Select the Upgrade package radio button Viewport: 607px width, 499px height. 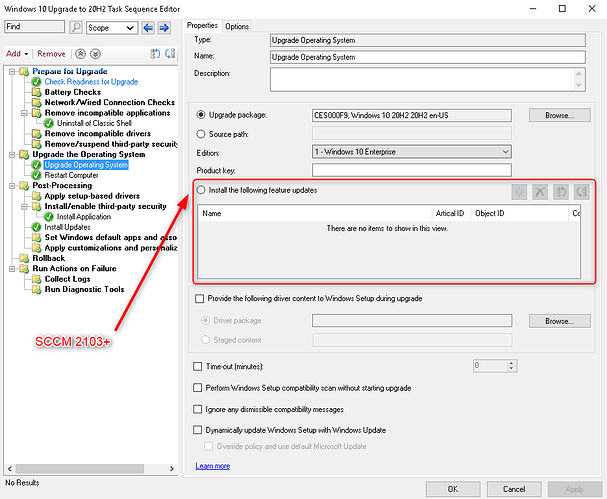pos(201,115)
